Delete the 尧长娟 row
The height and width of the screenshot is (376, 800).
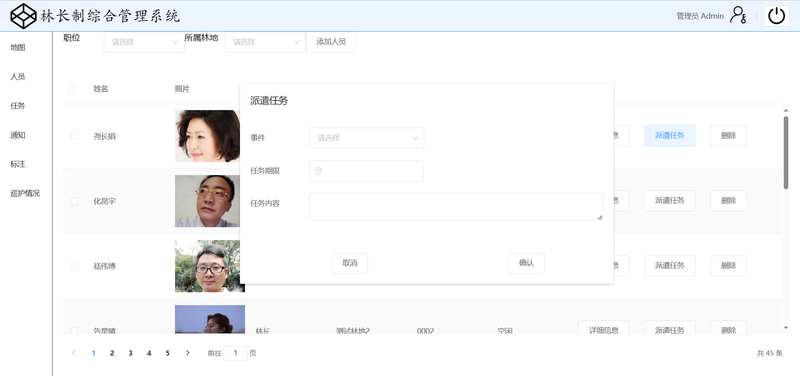point(728,136)
